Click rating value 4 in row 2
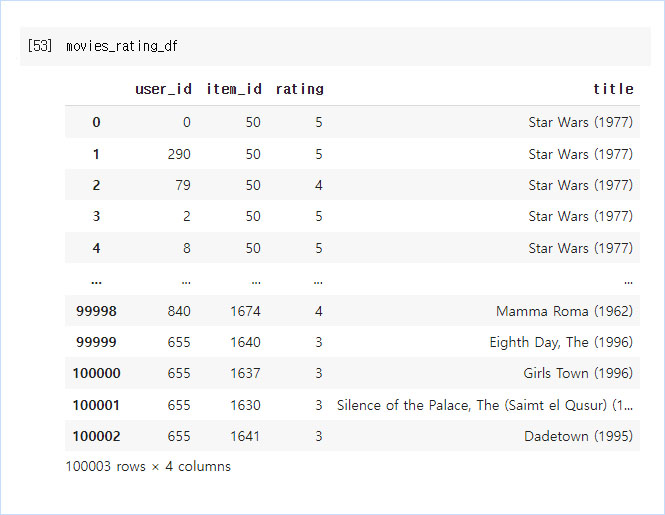This screenshot has height=515, width=665. click(319, 185)
